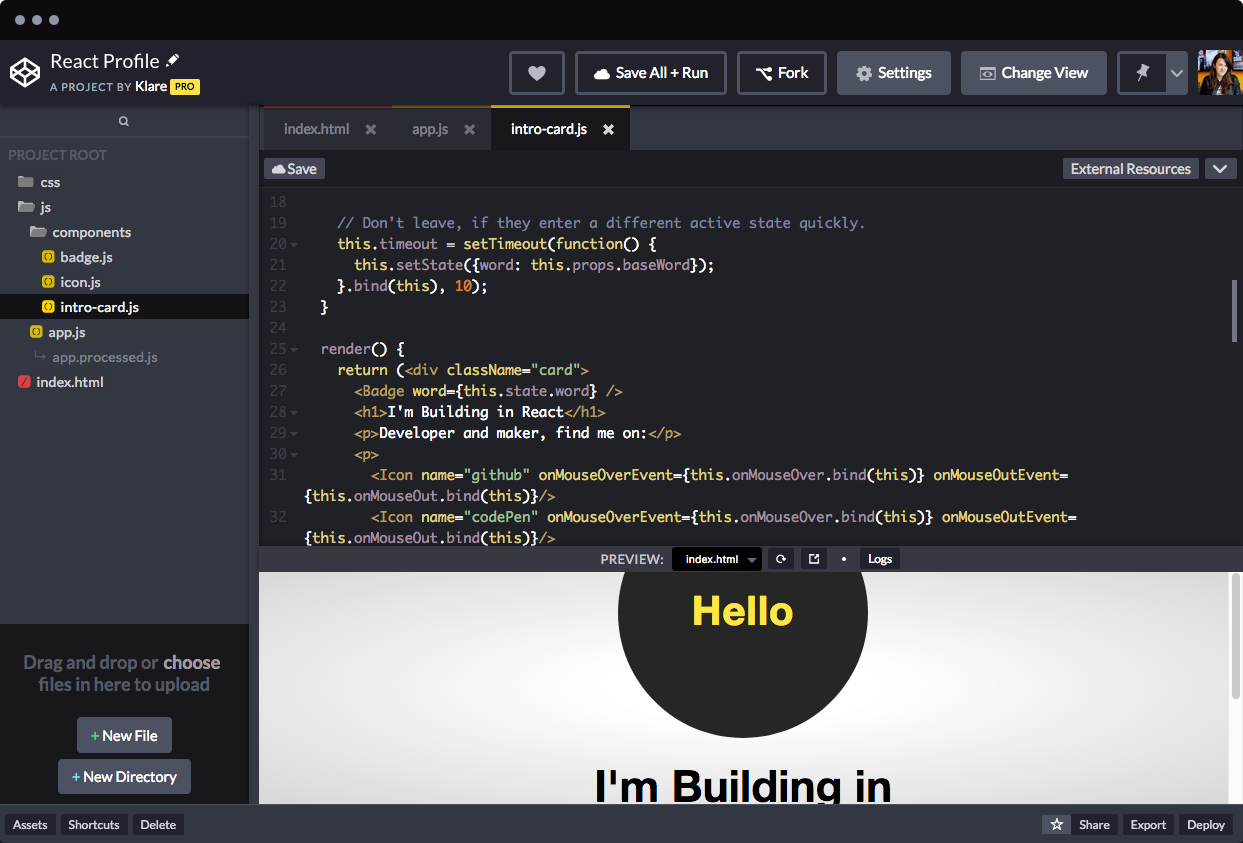The width and height of the screenshot is (1243, 843).
Task: Expand the External Resources panel chevron
Action: pyautogui.click(x=1220, y=168)
